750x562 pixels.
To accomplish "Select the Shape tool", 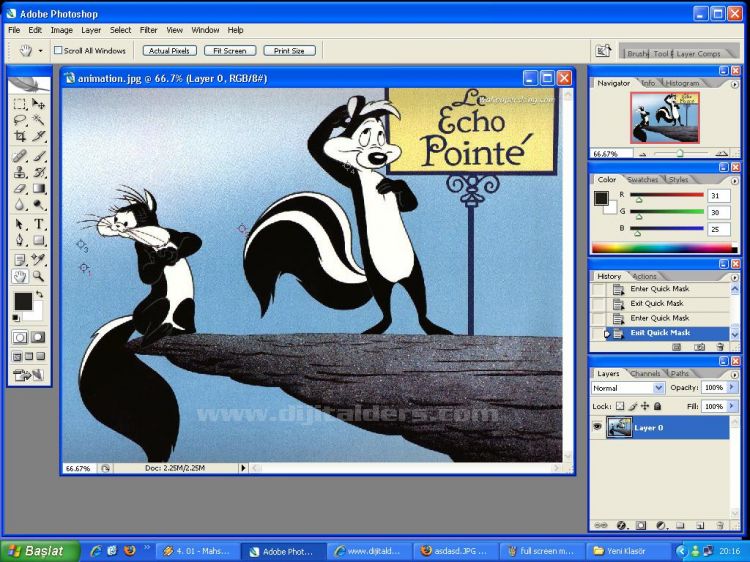I will [38, 240].
